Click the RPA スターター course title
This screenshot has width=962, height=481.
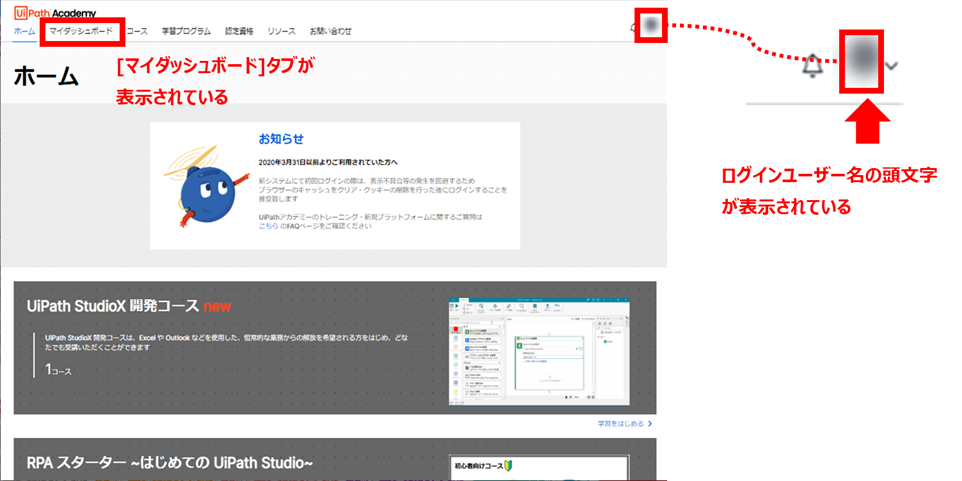(x=171, y=463)
